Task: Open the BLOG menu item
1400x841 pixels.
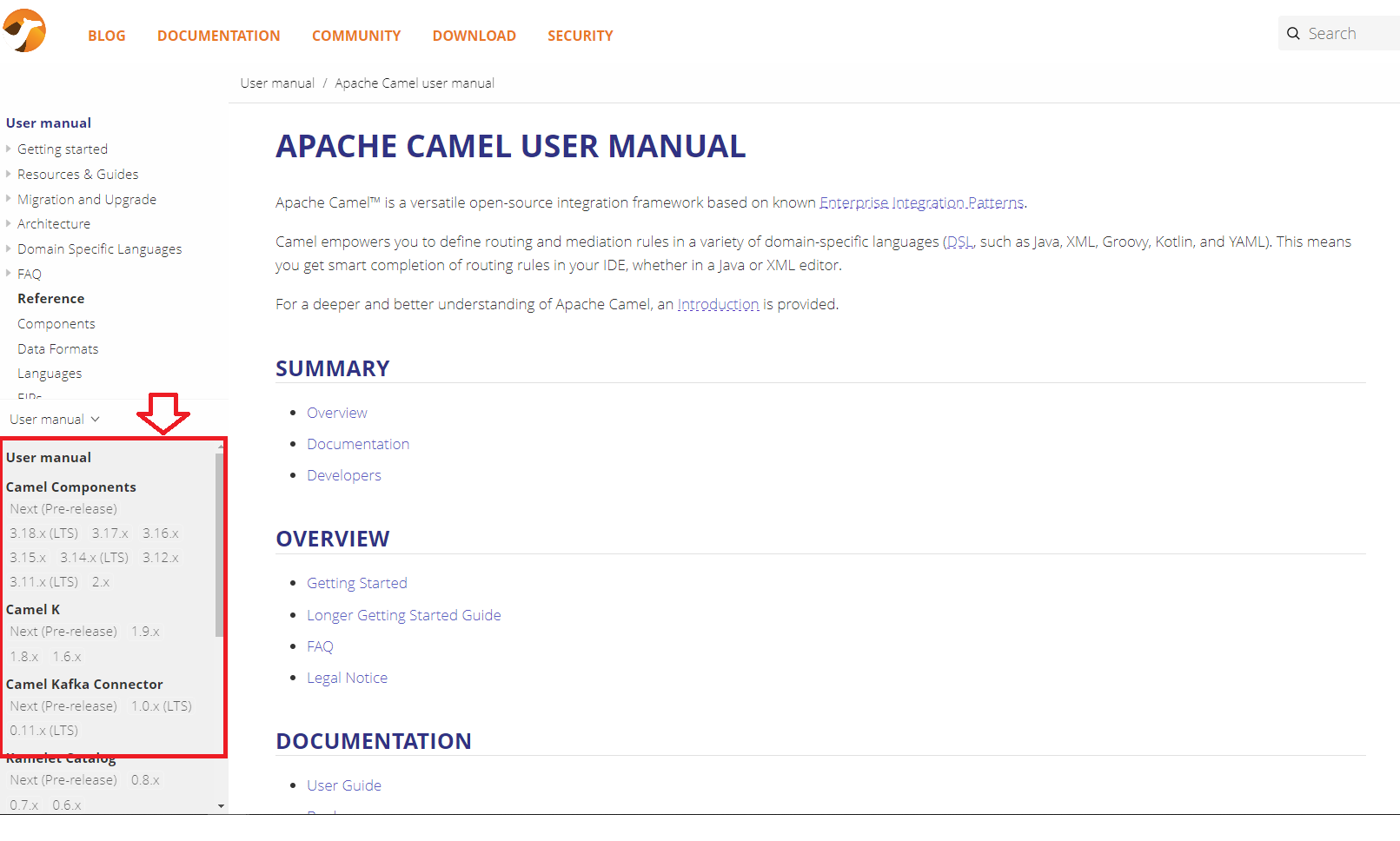Action: (x=107, y=36)
